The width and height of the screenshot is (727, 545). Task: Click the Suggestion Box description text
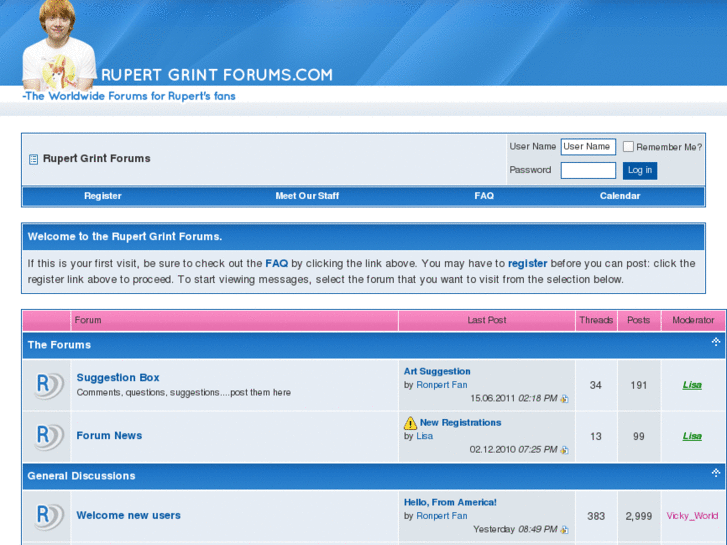click(x=184, y=392)
